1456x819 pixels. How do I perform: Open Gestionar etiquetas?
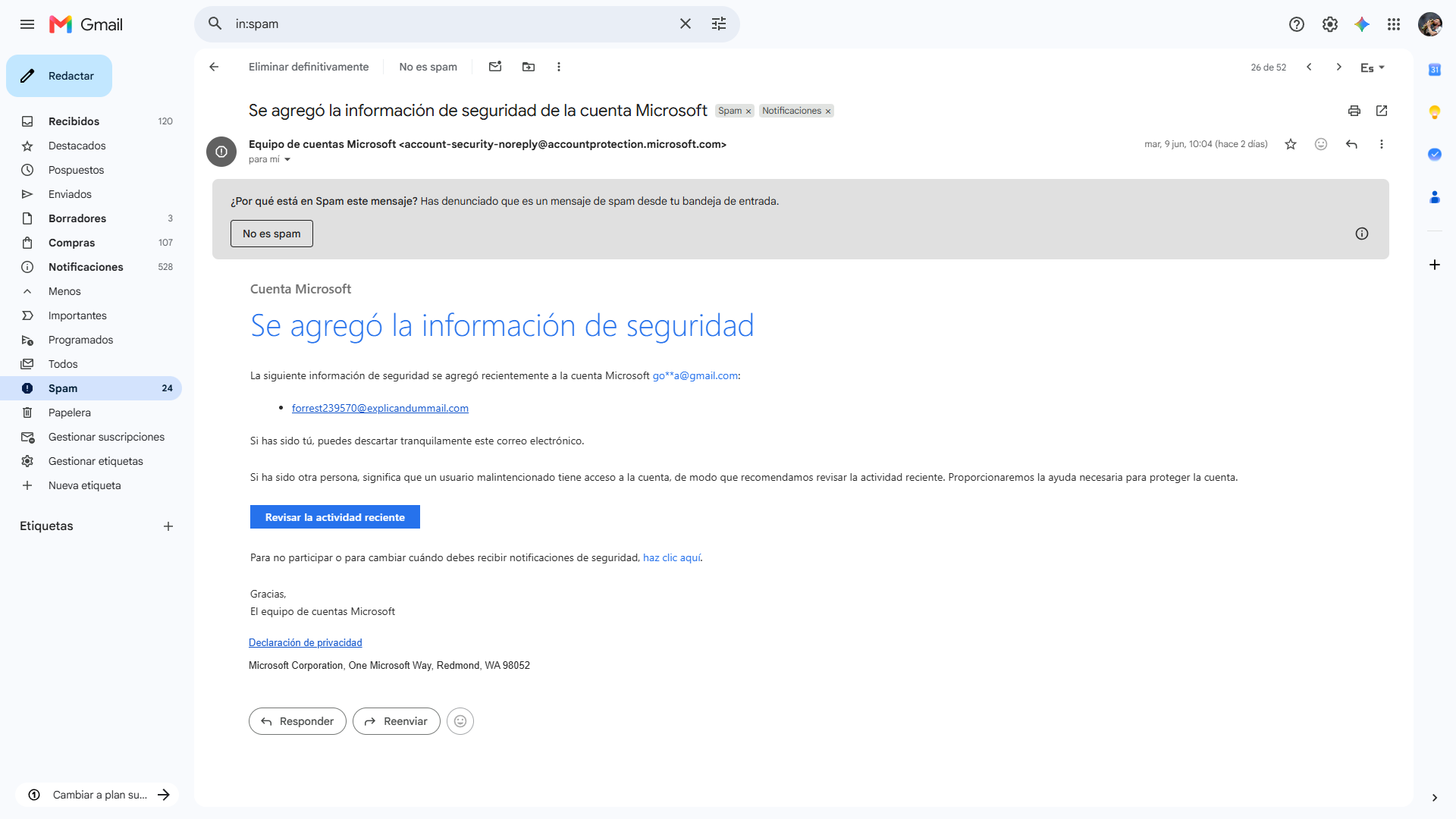[91, 461]
